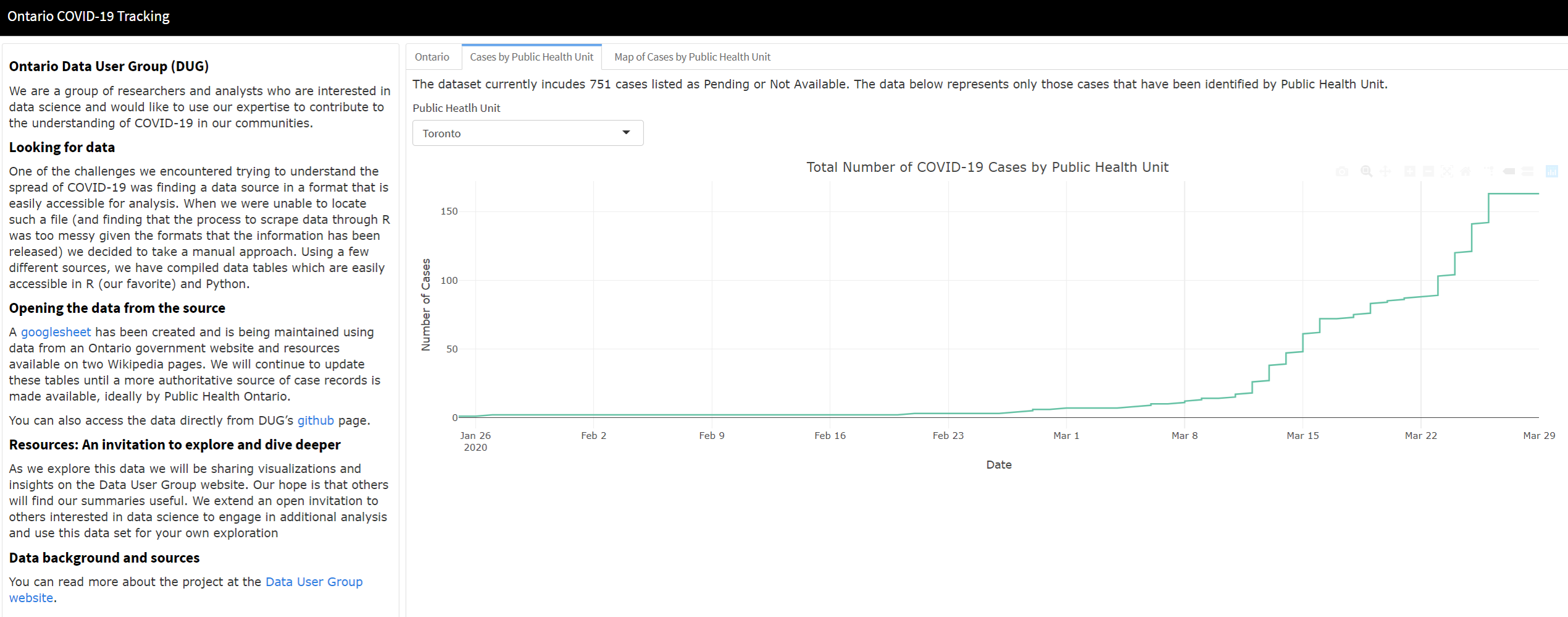The width and height of the screenshot is (1568, 617).
Task: Click the Zoom in plus icon
Action: tap(1410, 171)
